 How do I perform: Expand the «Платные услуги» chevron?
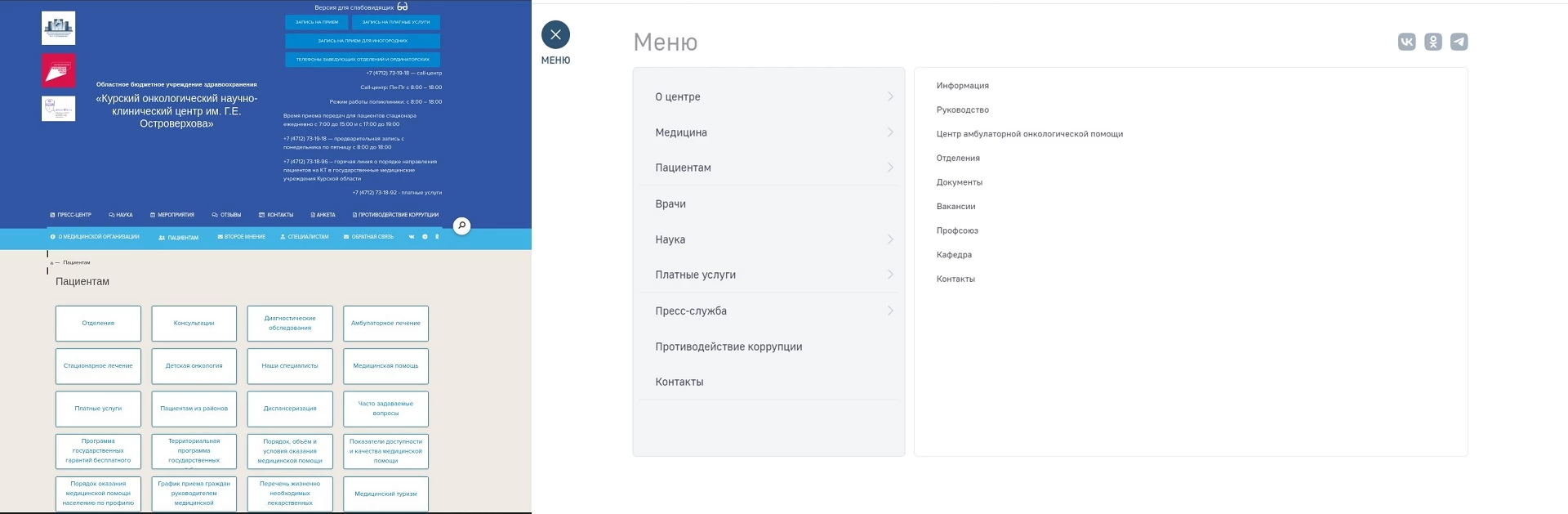890,275
